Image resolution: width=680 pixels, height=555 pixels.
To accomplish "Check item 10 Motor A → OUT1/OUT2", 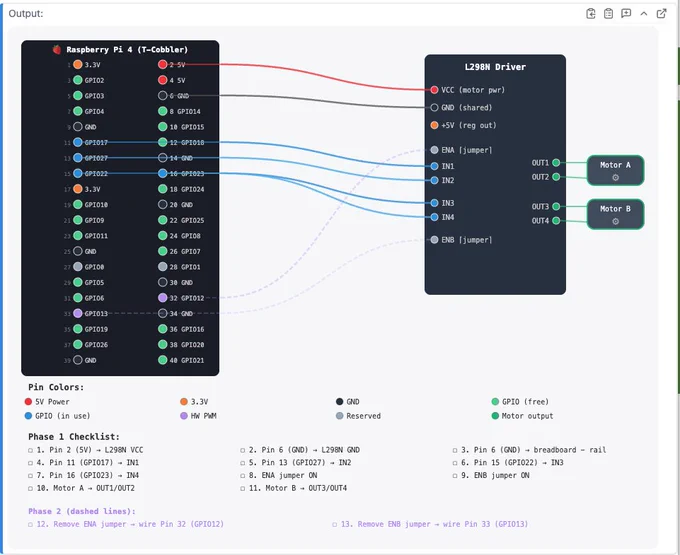I will click(x=30, y=489).
